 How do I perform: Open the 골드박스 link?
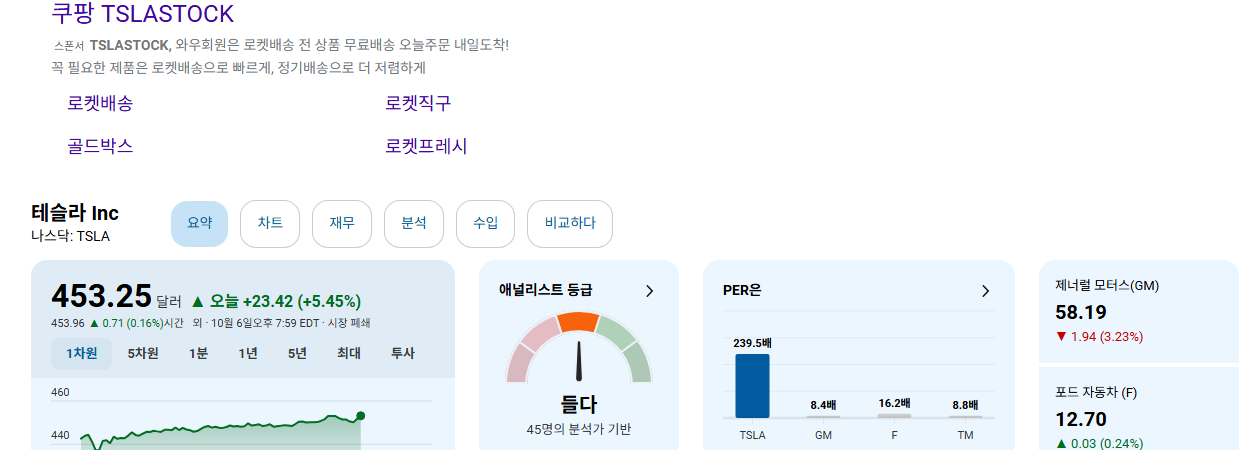click(100, 146)
